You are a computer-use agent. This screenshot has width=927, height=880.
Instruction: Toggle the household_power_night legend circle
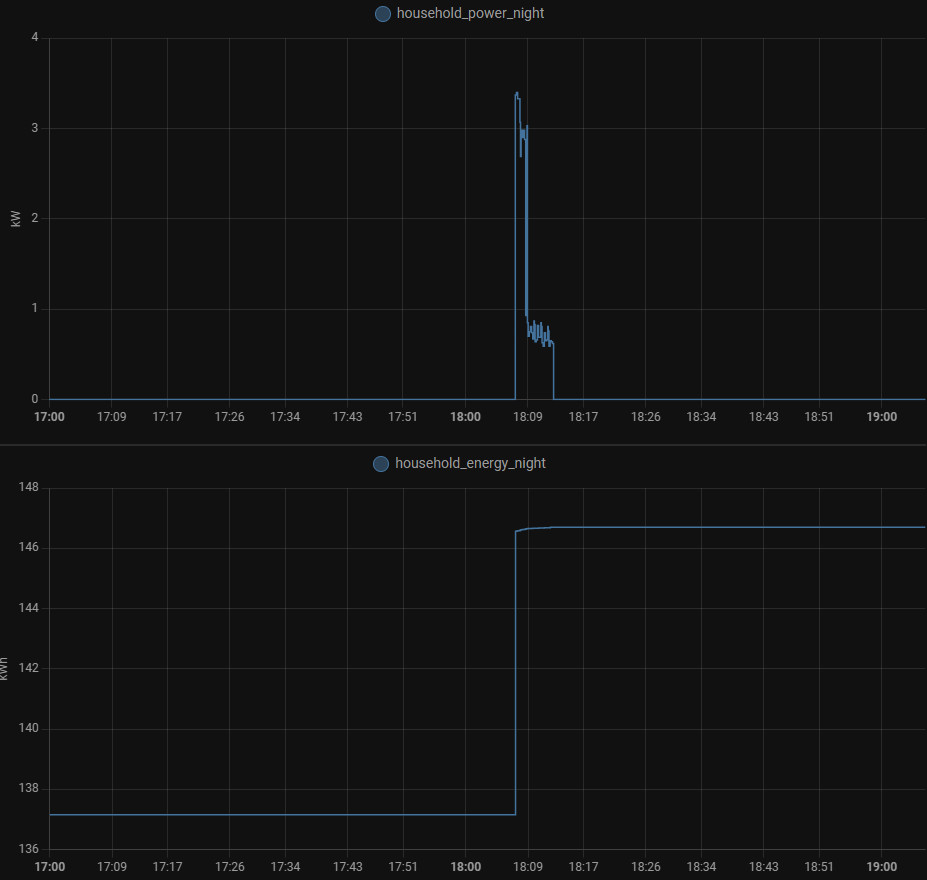pos(382,14)
